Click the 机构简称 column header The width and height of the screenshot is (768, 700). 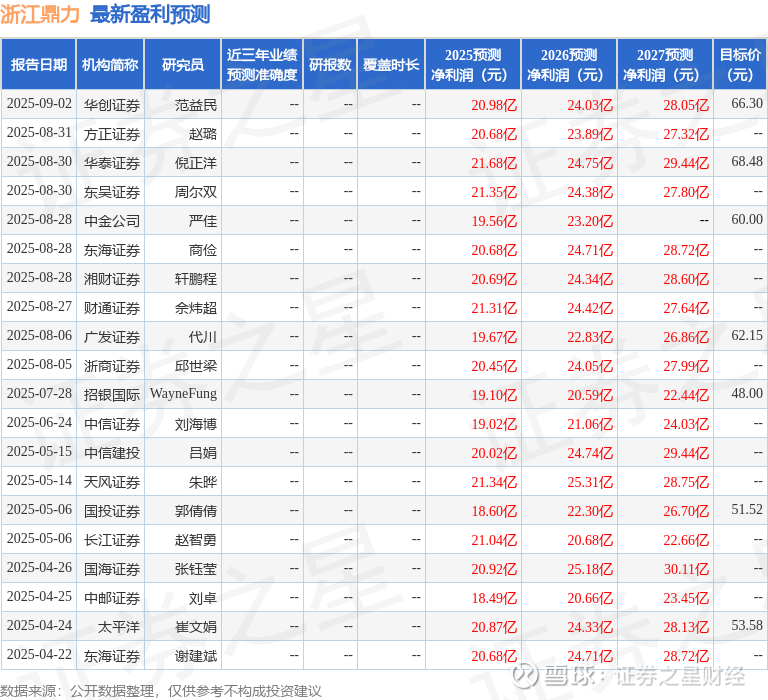[110, 65]
